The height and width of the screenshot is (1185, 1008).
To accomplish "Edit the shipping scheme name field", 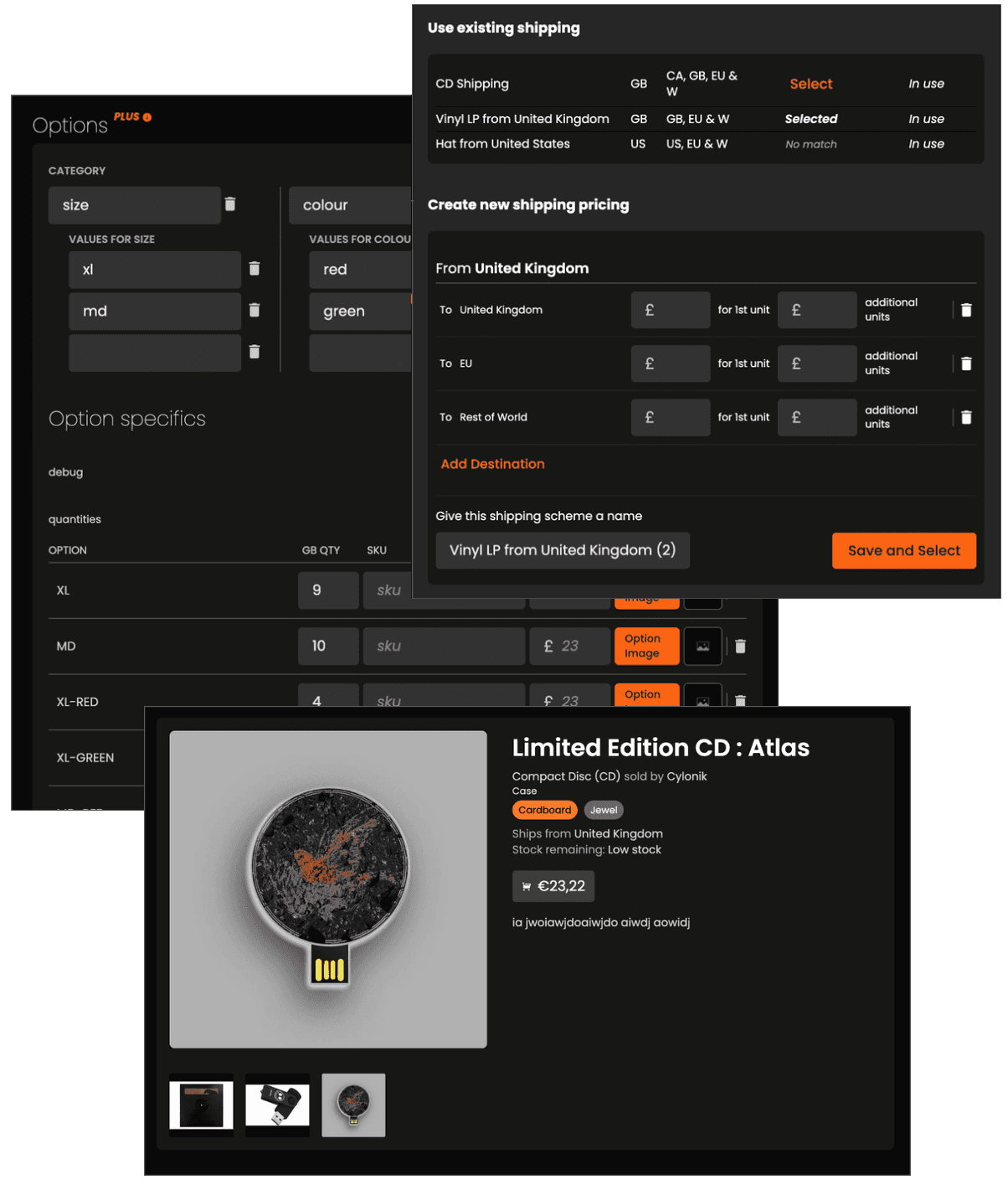I will pos(563,550).
